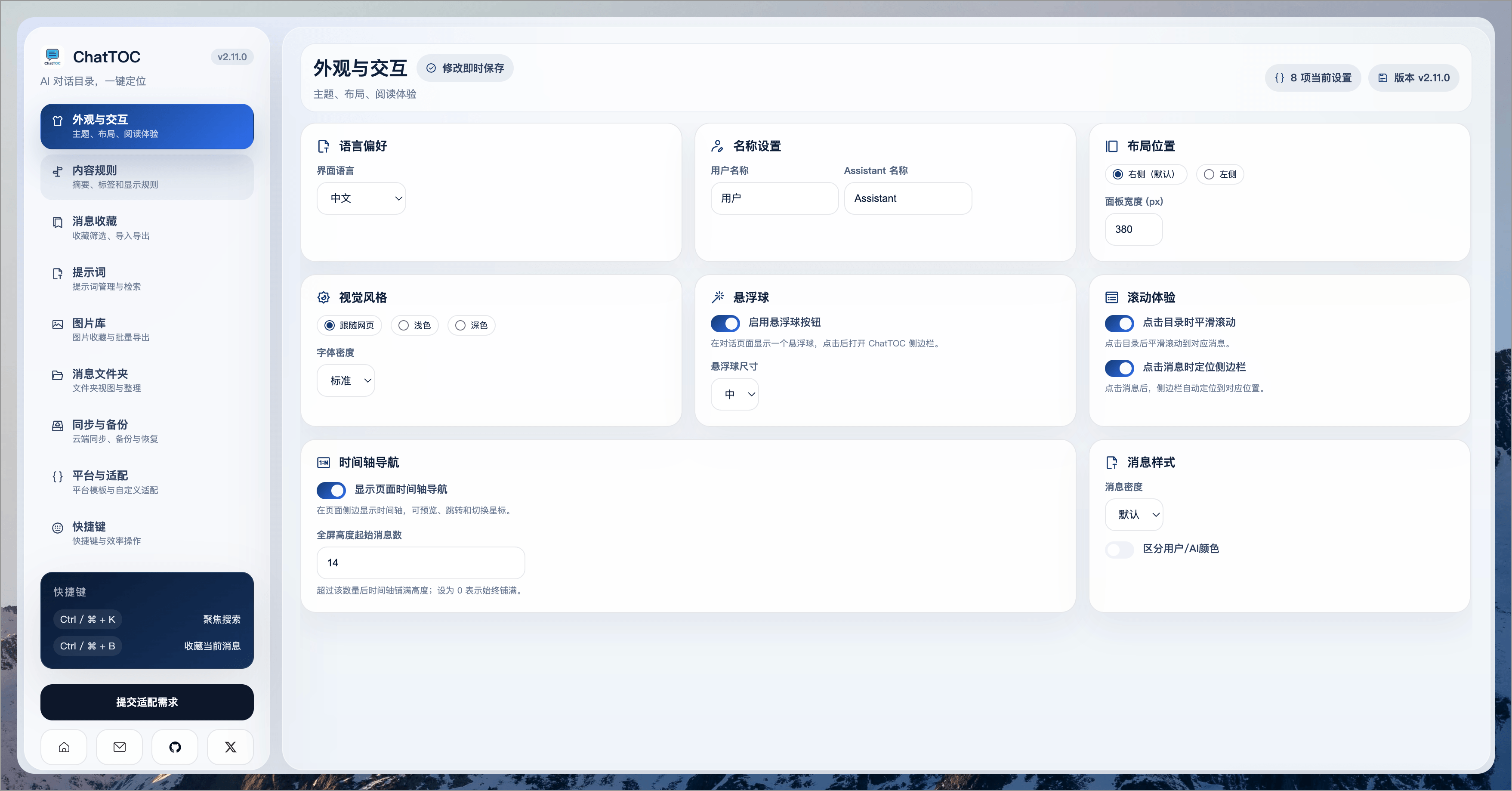Switch to 消息文件夹 section
This screenshot has width=1512, height=791.
tap(147, 380)
